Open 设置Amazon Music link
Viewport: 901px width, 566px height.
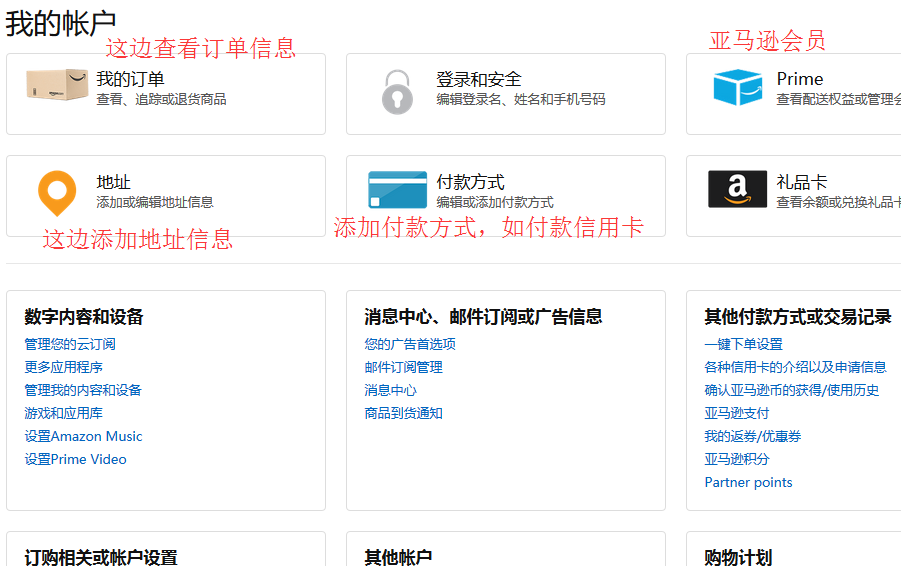pos(83,436)
